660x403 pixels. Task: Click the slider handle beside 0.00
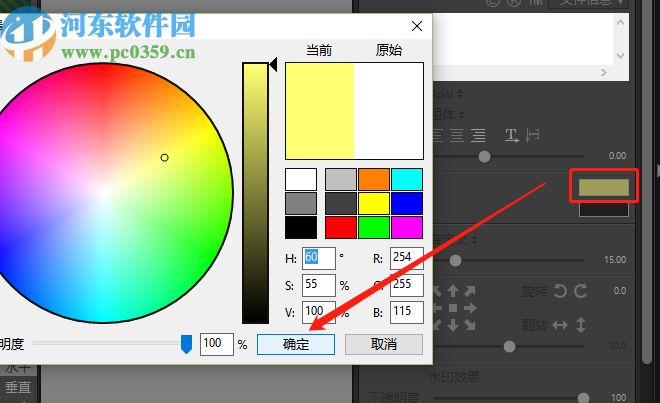[x=484, y=157]
